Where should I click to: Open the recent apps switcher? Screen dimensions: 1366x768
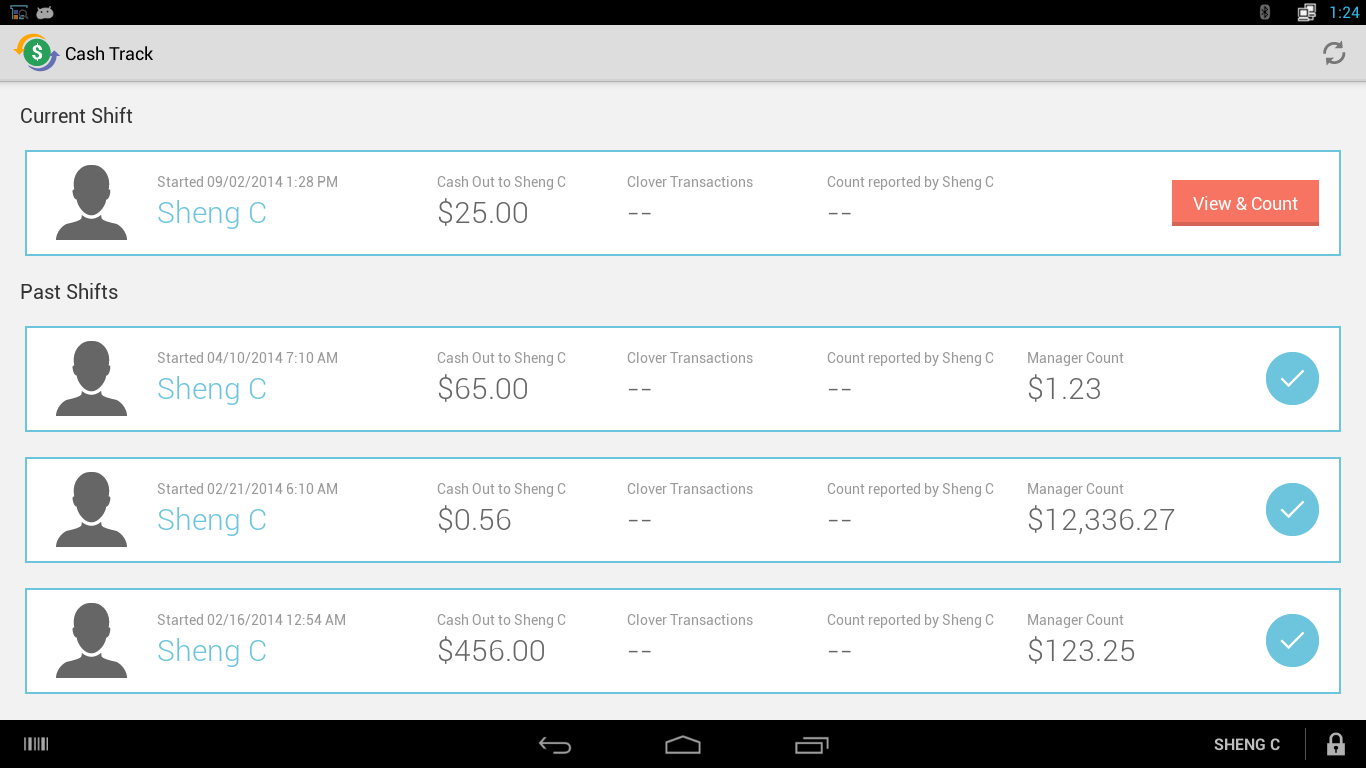[811, 745]
